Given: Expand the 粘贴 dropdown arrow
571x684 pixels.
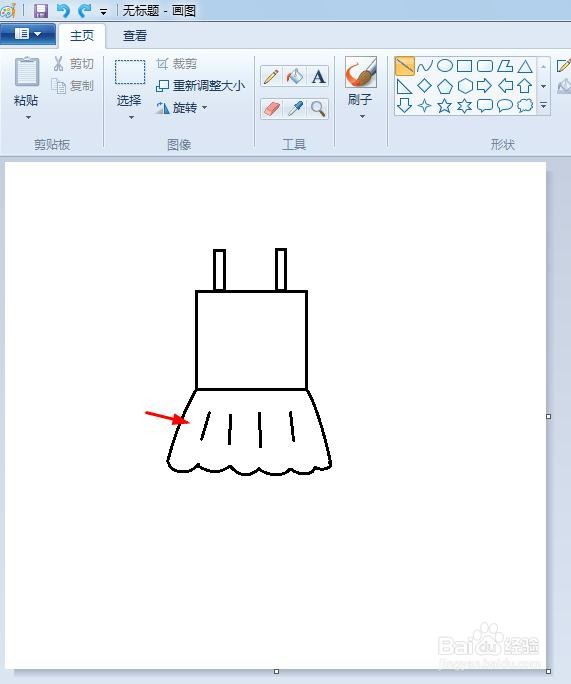Looking at the screenshot, I should pos(28,117).
